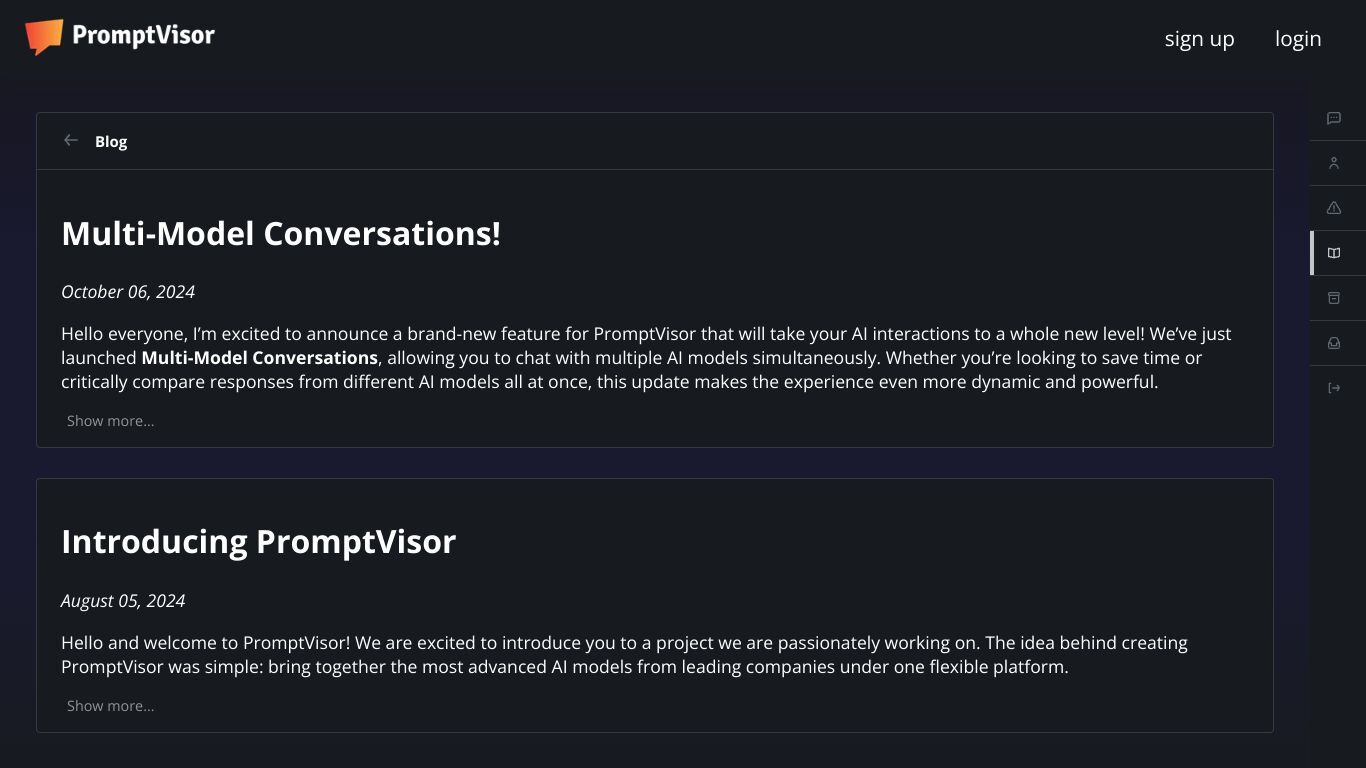The height and width of the screenshot is (768, 1366).
Task: Click the Multi-Model Conversations! heading
Action: coord(281,233)
